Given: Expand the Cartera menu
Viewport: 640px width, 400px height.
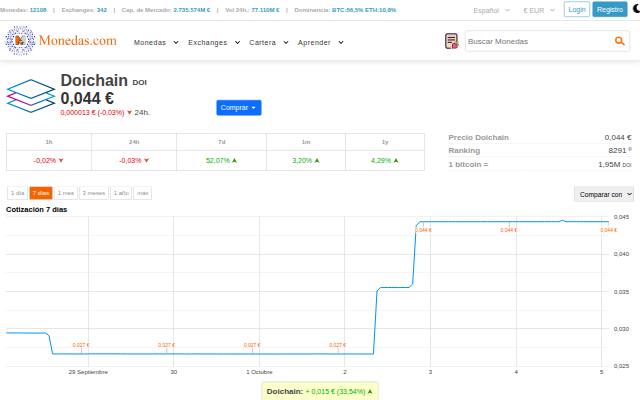Looking at the screenshot, I should 269,42.
